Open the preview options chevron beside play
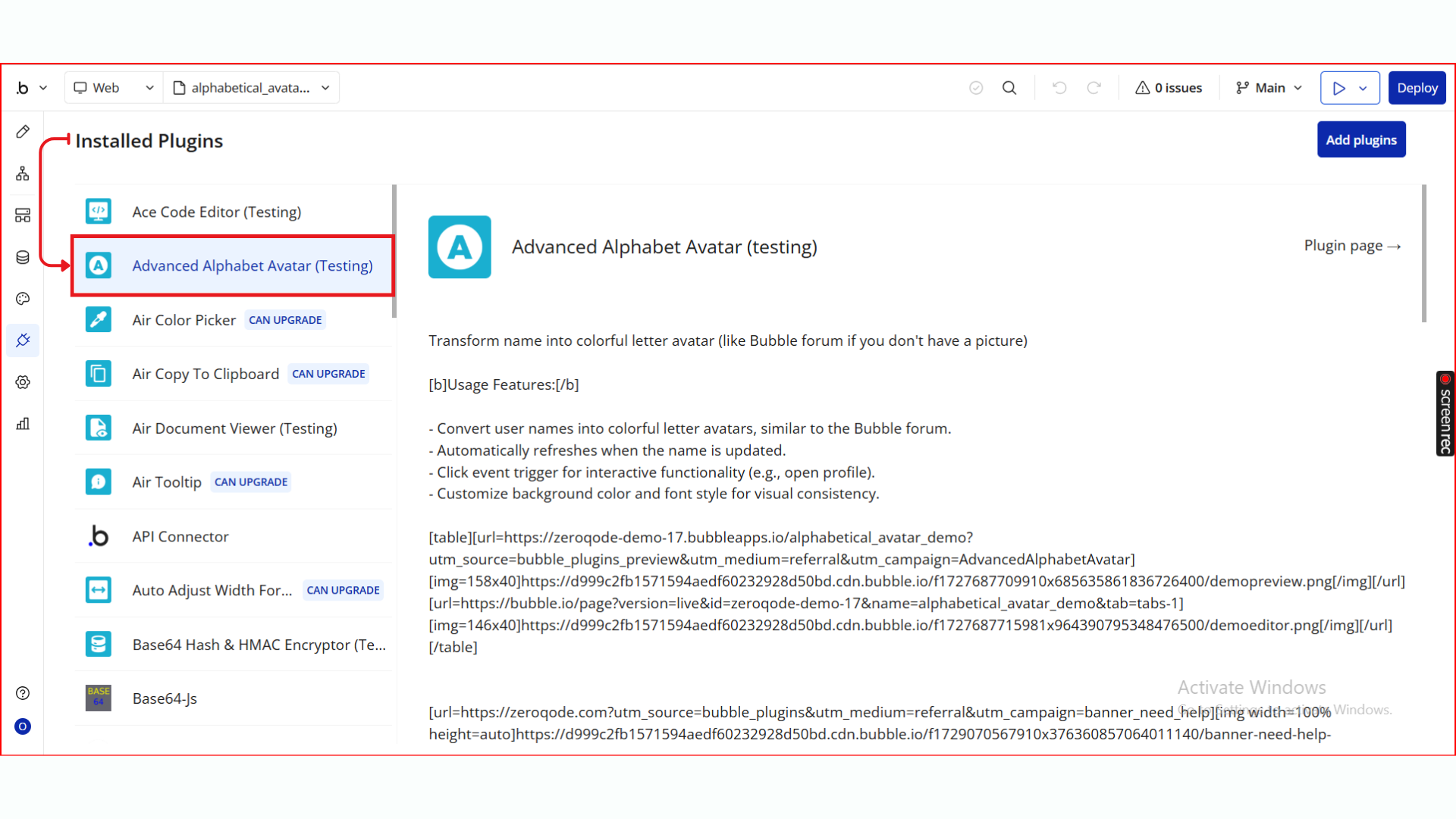The height and width of the screenshot is (819, 1456). click(1363, 88)
